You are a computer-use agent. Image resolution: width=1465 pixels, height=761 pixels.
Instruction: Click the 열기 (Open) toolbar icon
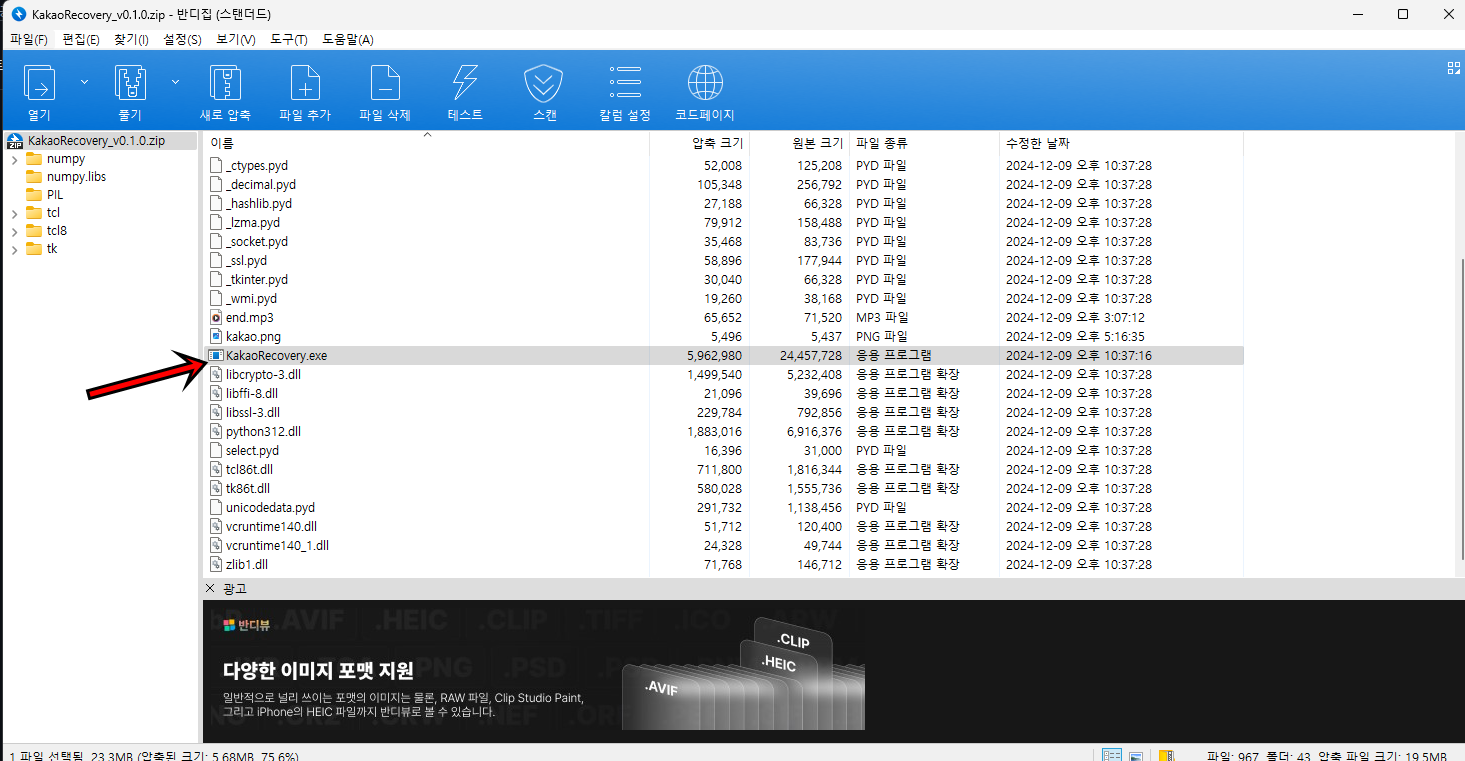point(39,83)
